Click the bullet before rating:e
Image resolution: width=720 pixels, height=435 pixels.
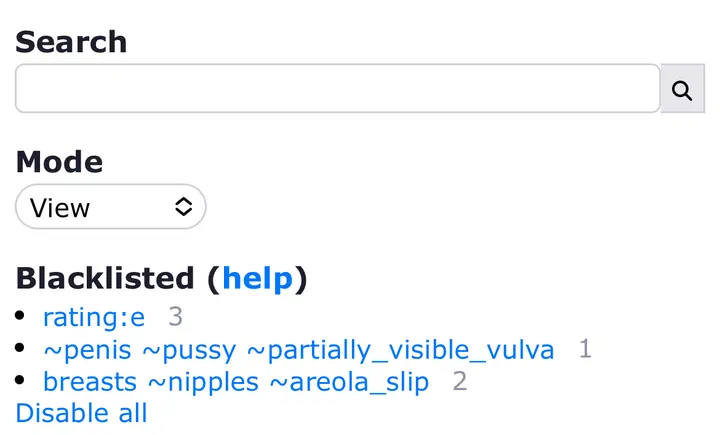pos(20,315)
